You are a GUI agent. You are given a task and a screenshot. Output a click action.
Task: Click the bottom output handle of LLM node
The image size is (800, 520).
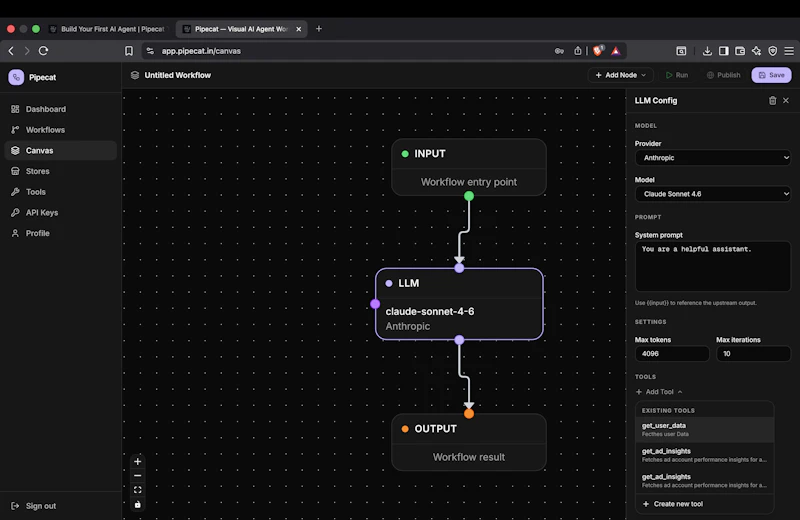point(459,340)
